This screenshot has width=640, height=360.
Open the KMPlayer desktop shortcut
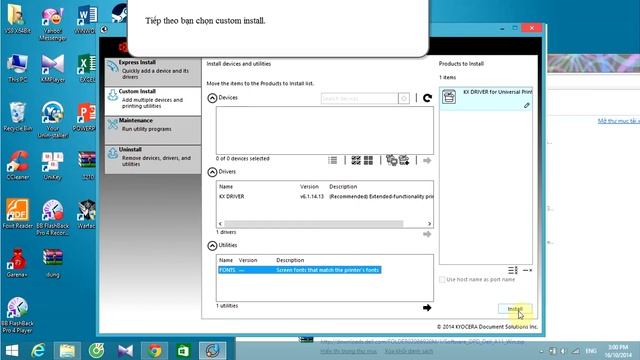click(52, 68)
